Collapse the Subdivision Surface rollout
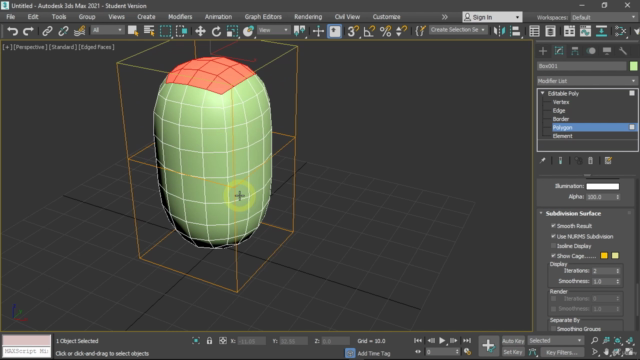 541,213
